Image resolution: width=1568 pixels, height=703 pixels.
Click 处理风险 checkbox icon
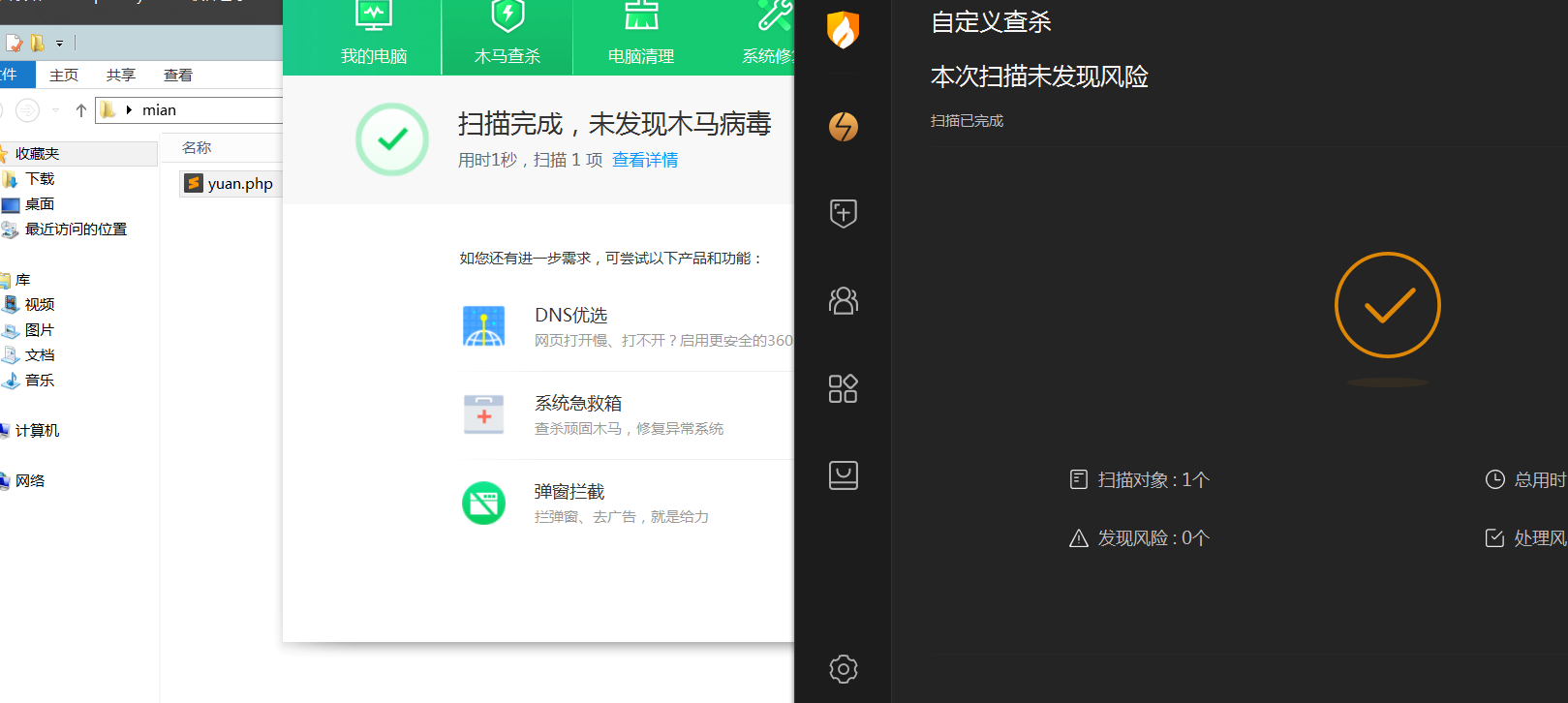point(1495,538)
